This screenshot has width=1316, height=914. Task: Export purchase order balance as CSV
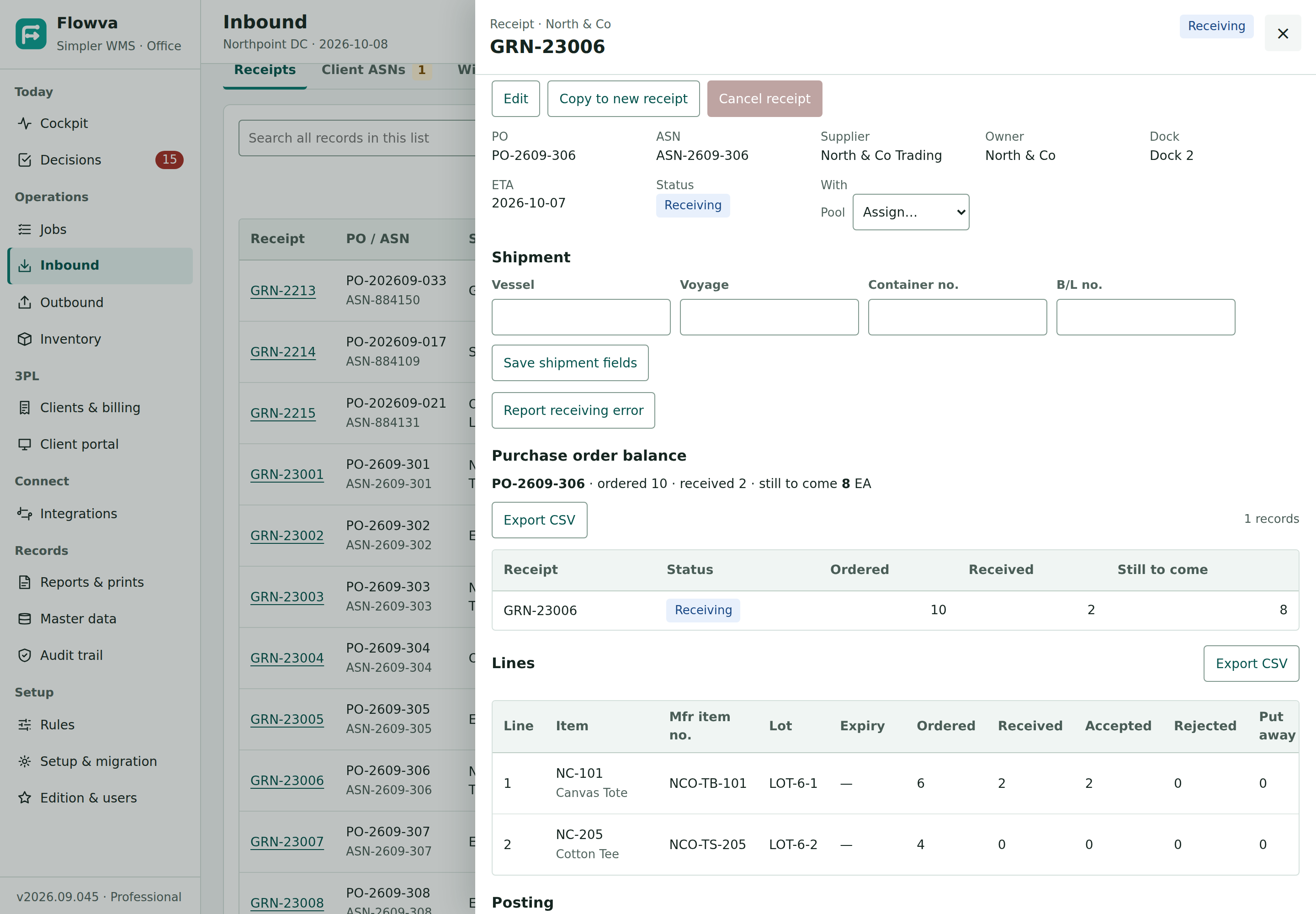(539, 520)
